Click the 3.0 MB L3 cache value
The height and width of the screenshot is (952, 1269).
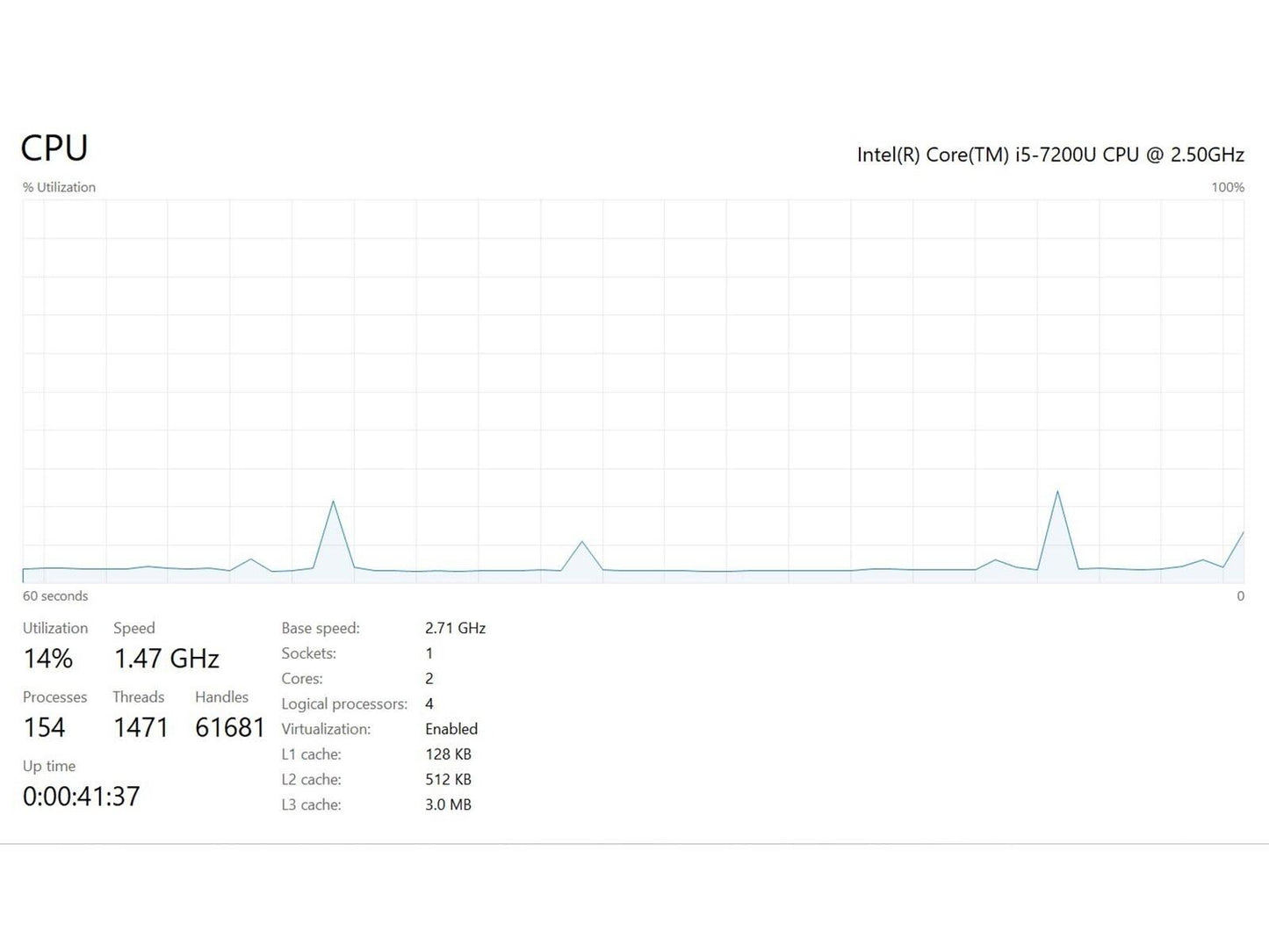[448, 804]
